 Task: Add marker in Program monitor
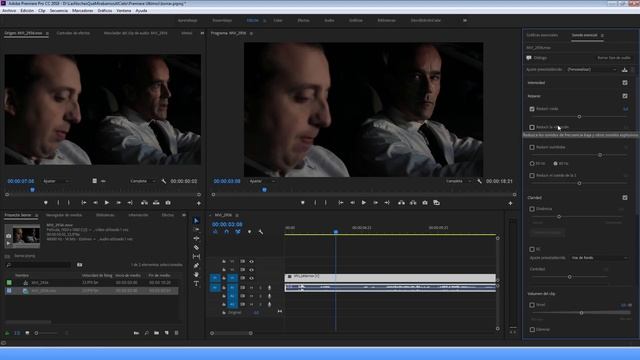click(x=302, y=203)
